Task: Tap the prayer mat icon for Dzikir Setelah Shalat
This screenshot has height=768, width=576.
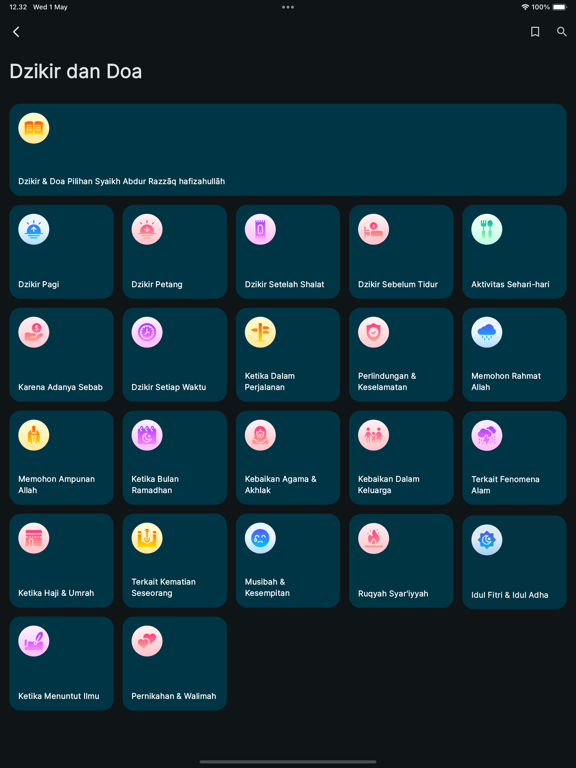Action: tap(260, 229)
